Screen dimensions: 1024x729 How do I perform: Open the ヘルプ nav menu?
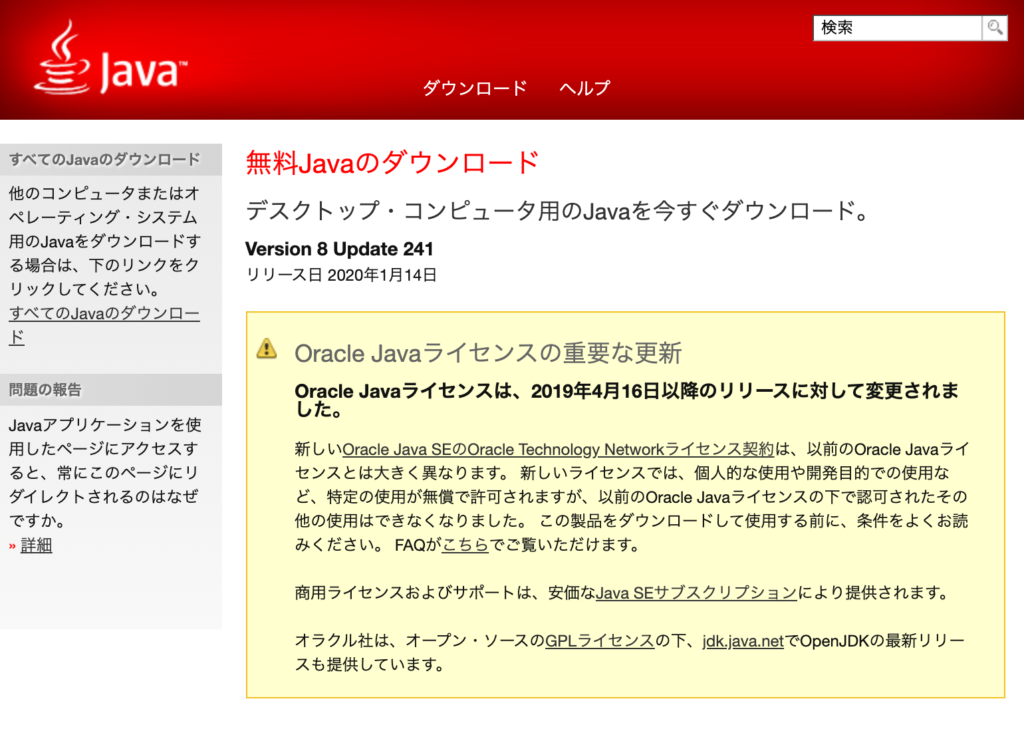(x=584, y=88)
